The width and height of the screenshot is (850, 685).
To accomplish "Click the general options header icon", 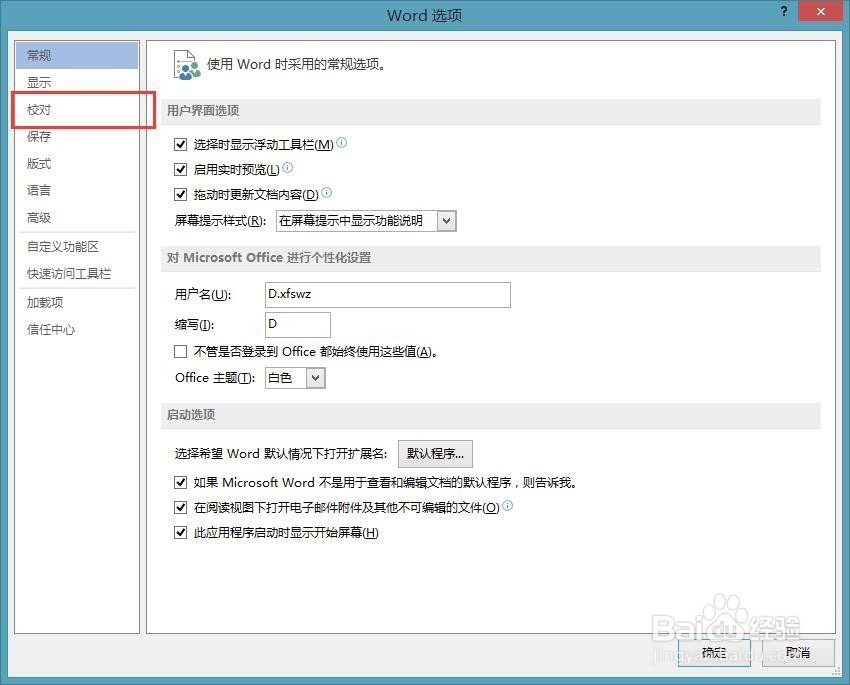I will (x=186, y=65).
